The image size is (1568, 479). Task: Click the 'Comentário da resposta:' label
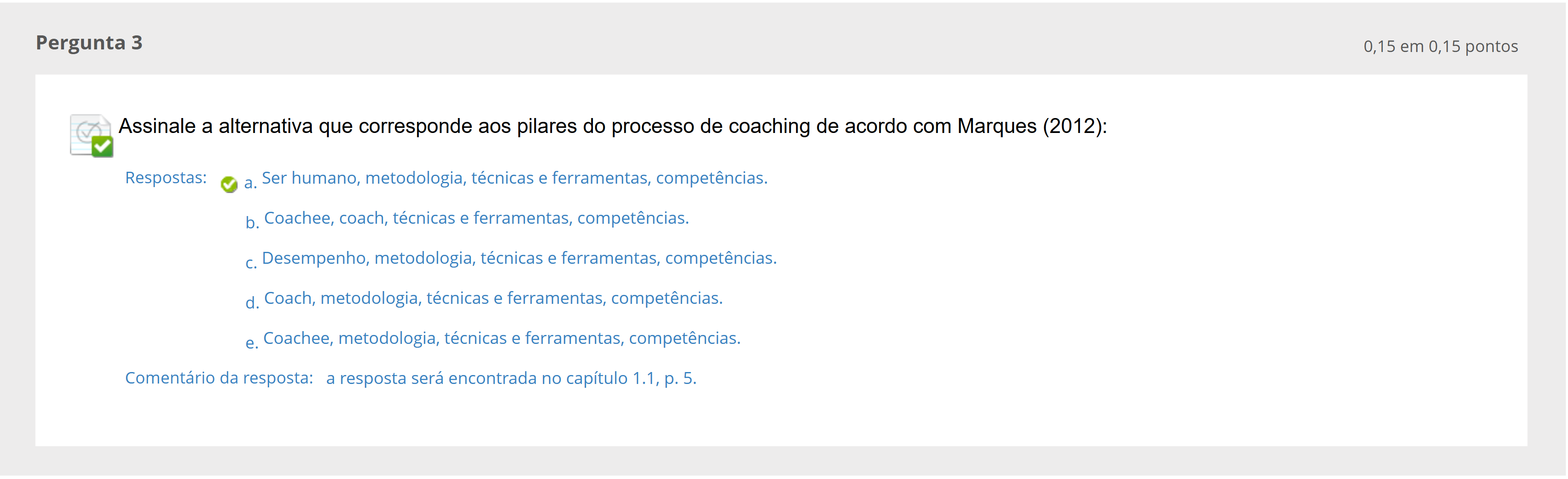[219, 378]
